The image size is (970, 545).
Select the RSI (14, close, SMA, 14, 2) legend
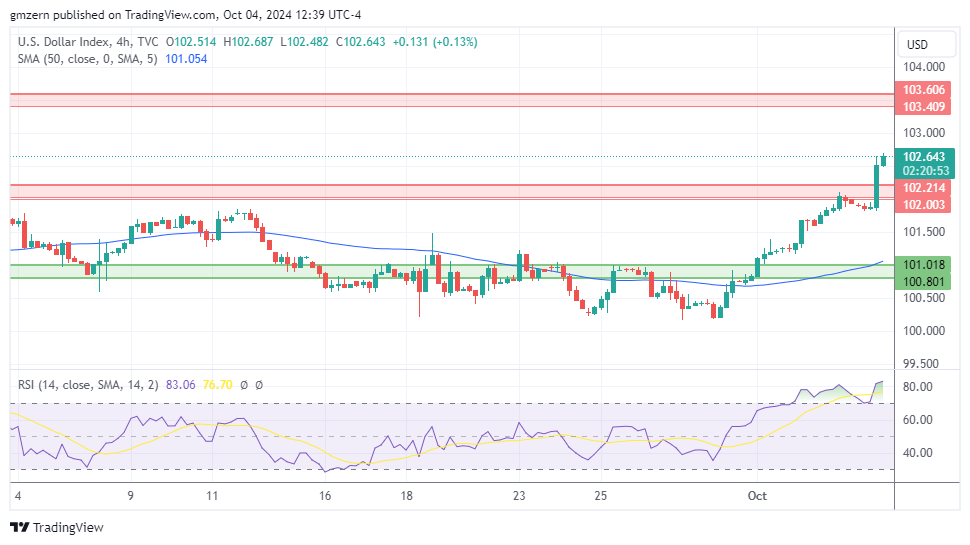tap(88, 385)
